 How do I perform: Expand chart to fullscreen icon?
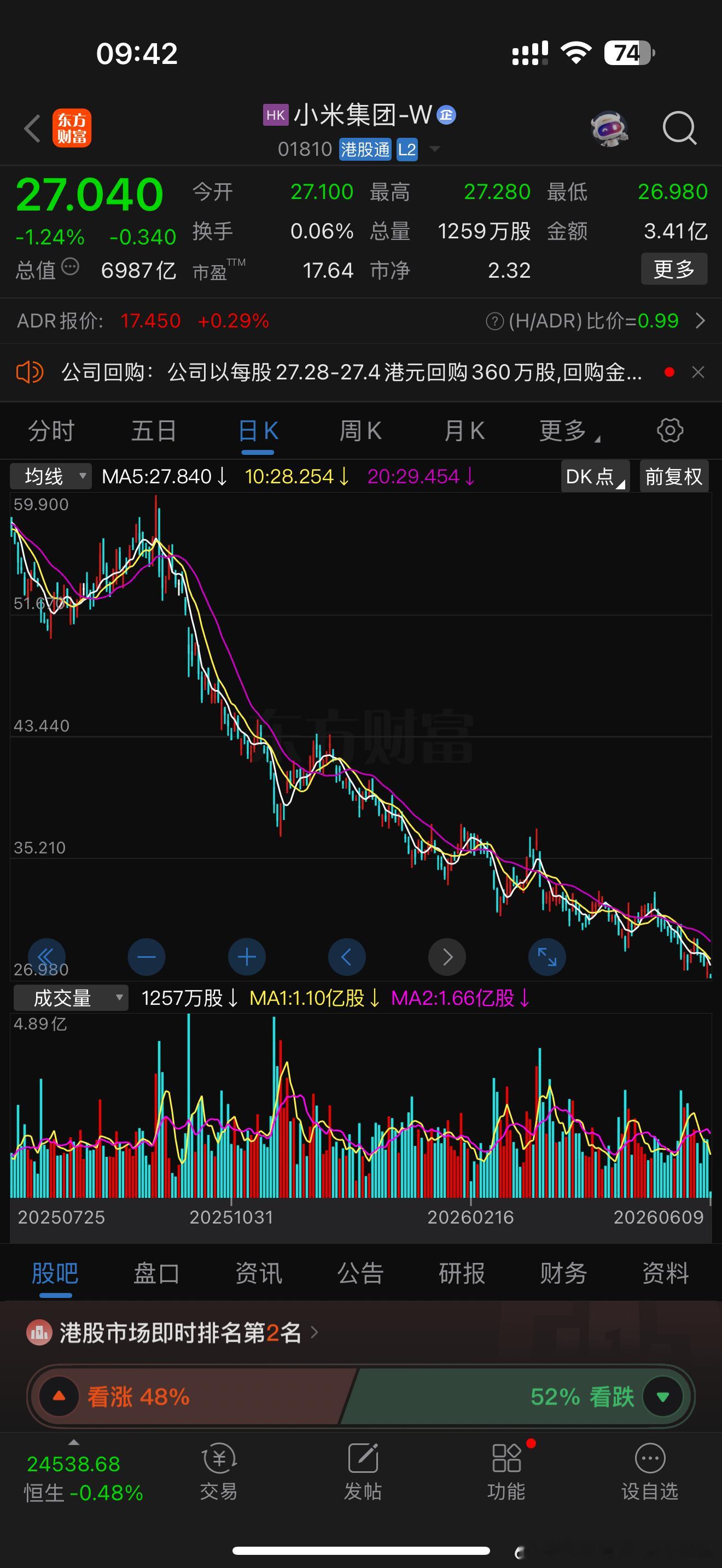click(x=548, y=957)
